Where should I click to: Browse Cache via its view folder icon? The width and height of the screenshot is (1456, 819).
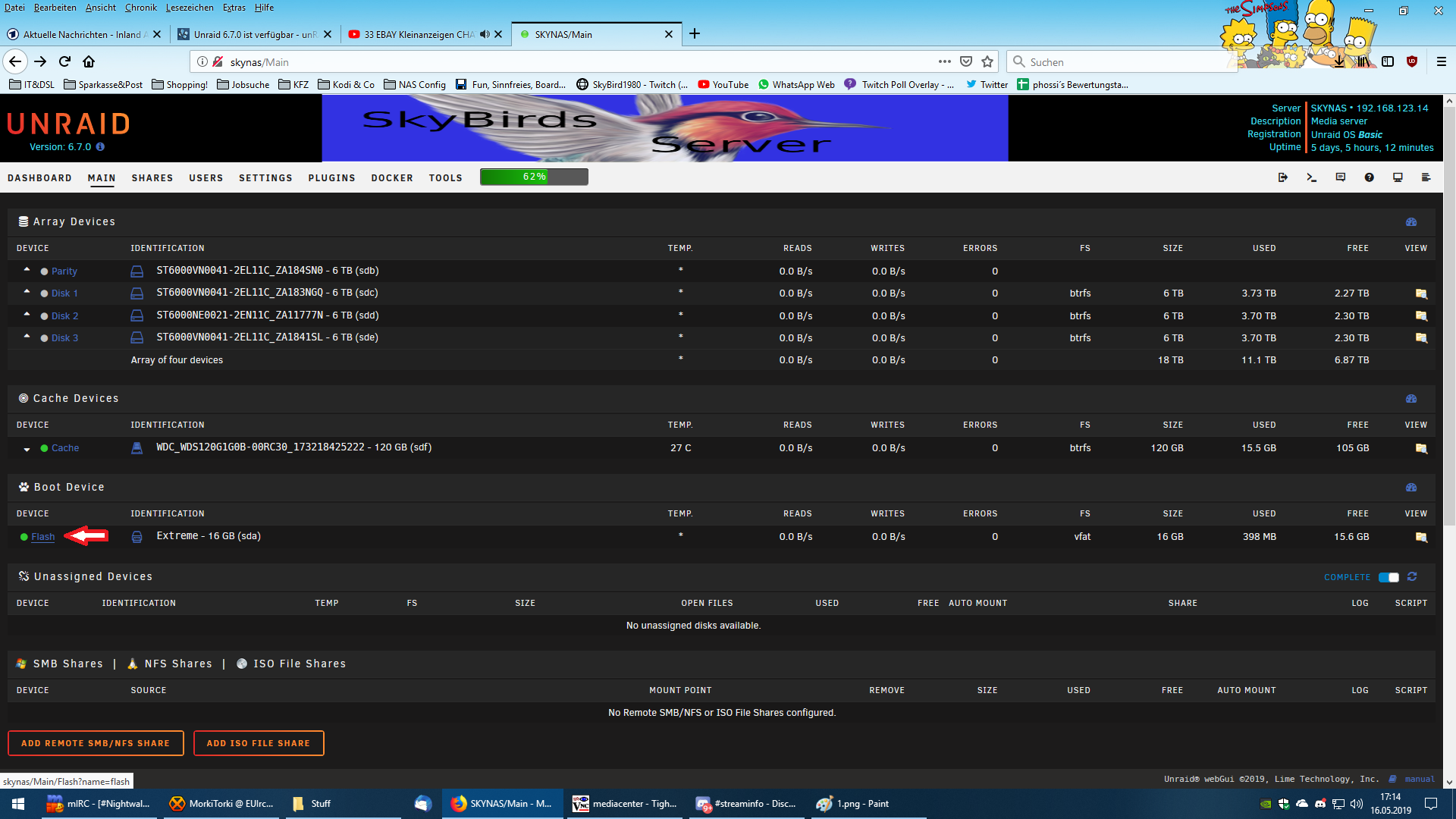1421,448
